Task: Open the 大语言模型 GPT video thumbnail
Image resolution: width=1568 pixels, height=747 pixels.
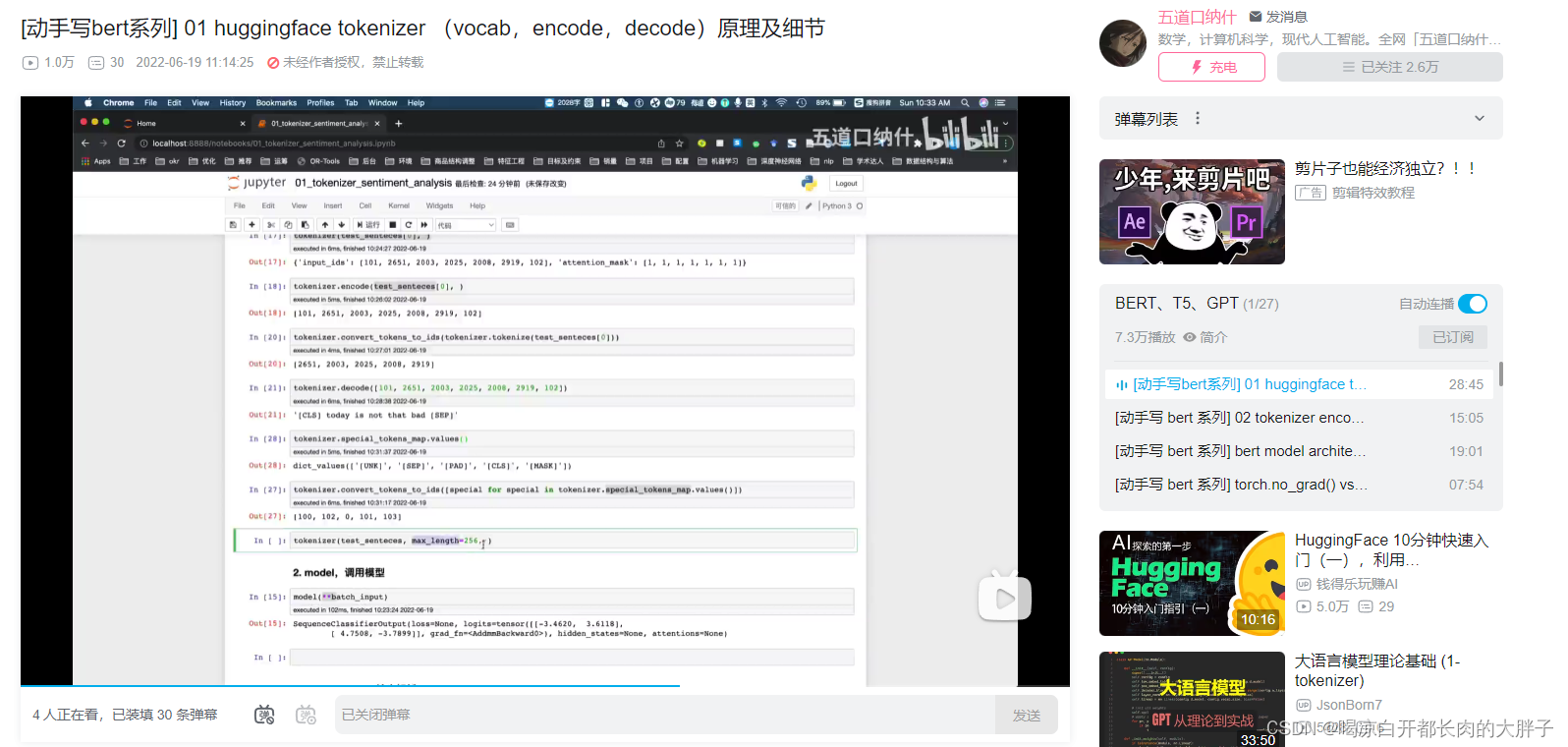Action: tap(1192, 699)
